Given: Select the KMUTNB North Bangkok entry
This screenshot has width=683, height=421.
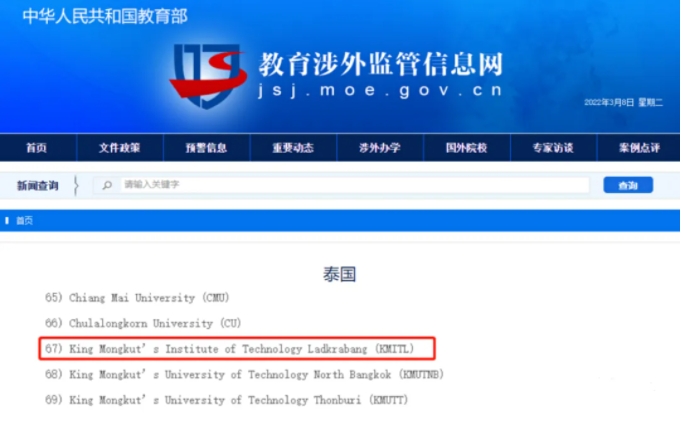Looking at the screenshot, I should coord(244,374).
